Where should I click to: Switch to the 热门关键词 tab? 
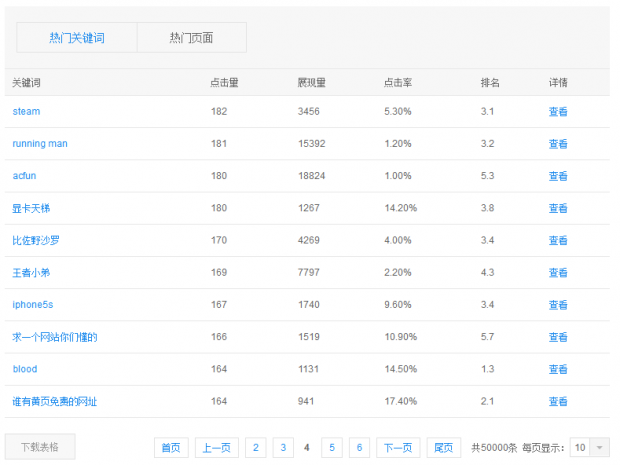pyautogui.click(x=77, y=38)
